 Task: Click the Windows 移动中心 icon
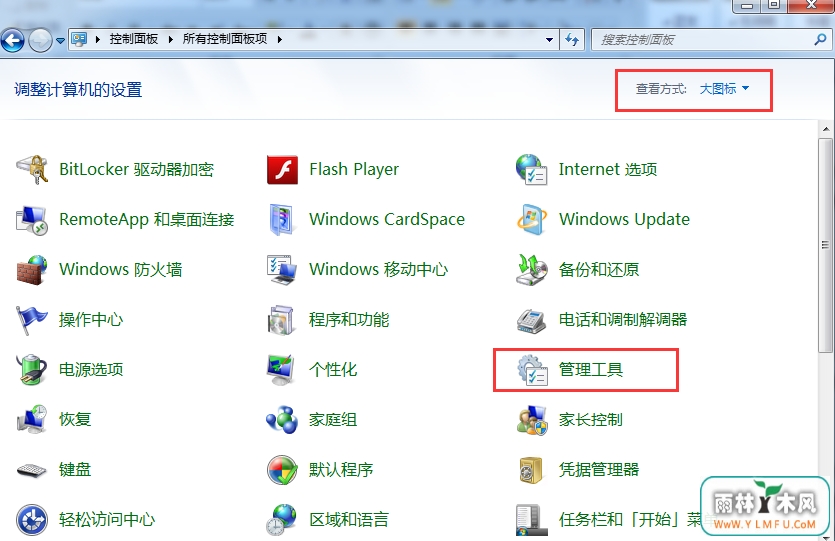point(281,269)
